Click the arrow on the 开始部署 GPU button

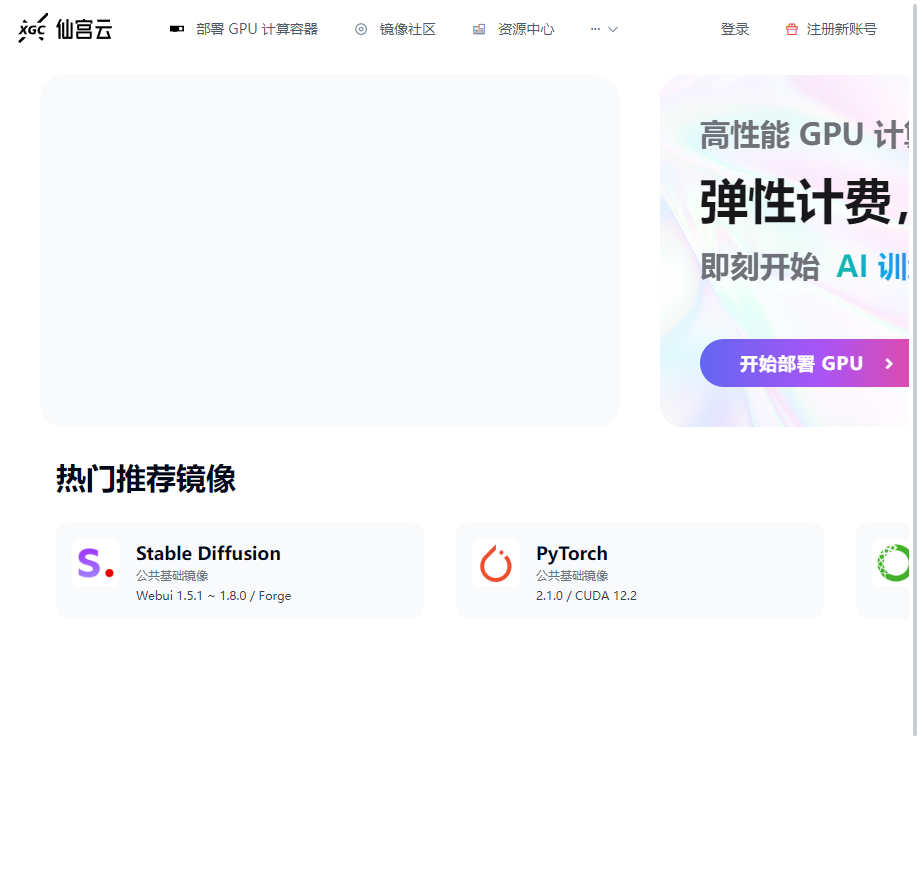tap(889, 364)
